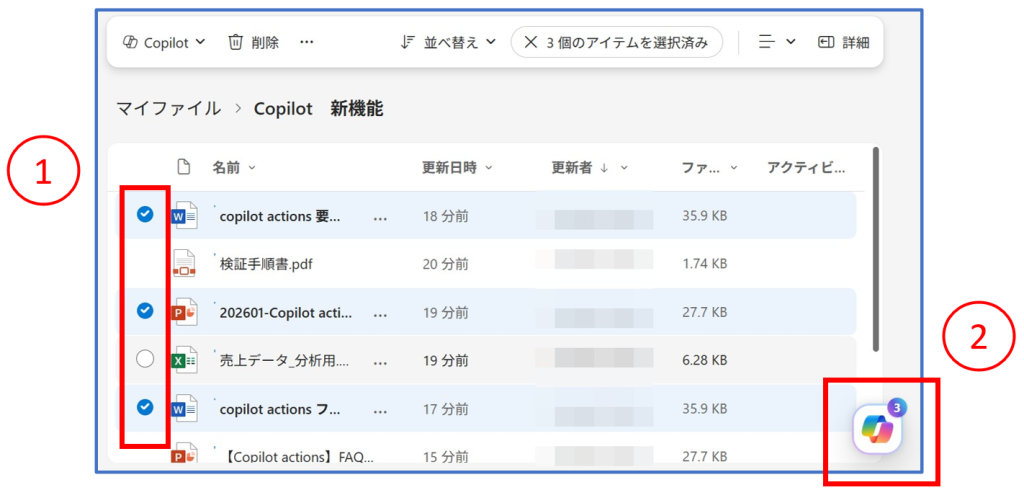Uncheck the copilot actions 要... file checkbox
The width and height of the screenshot is (1024, 490).
click(x=145, y=214)
